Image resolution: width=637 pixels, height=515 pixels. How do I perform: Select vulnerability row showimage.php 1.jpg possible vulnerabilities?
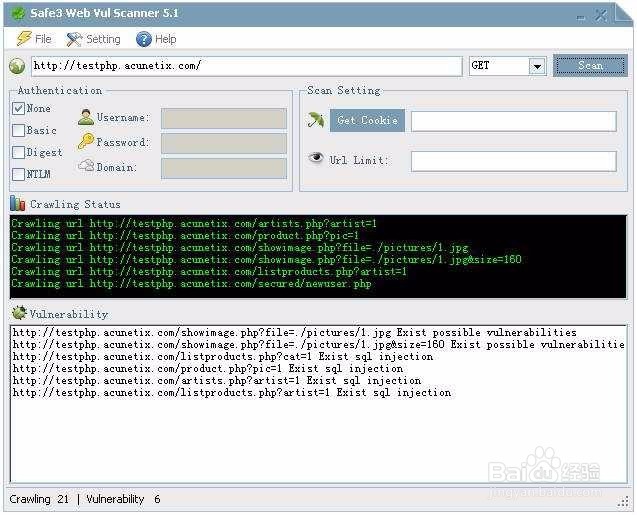click(295, 333)
